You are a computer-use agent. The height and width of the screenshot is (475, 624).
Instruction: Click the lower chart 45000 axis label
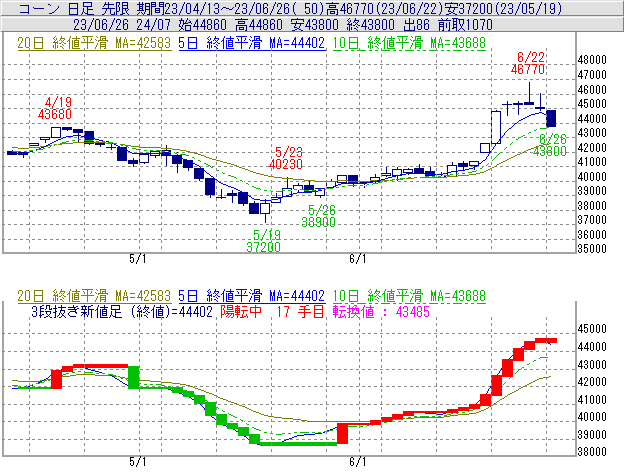tap(592, 329)
